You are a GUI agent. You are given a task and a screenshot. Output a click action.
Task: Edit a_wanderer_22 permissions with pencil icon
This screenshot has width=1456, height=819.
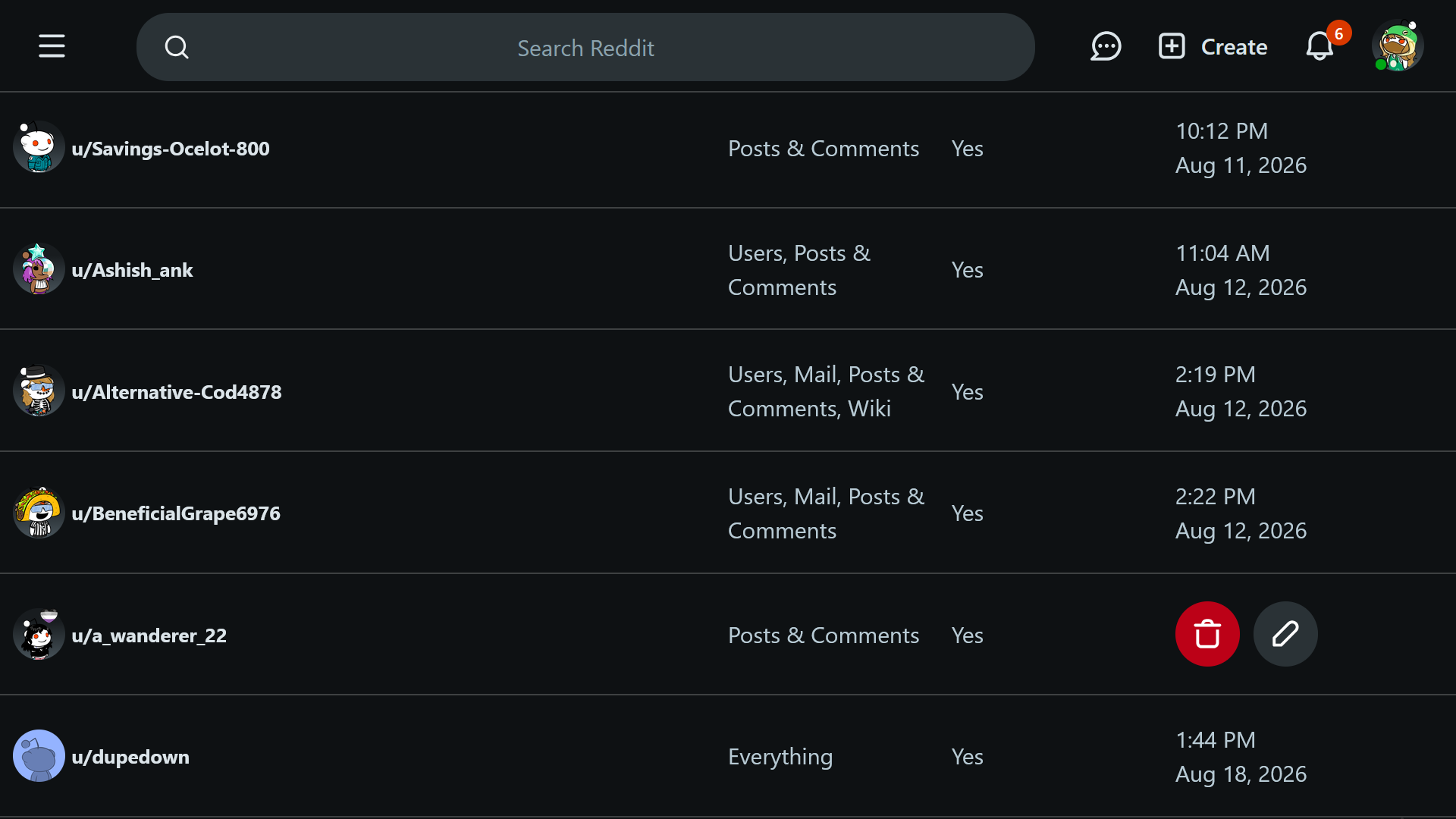(x=1285, y=634)
